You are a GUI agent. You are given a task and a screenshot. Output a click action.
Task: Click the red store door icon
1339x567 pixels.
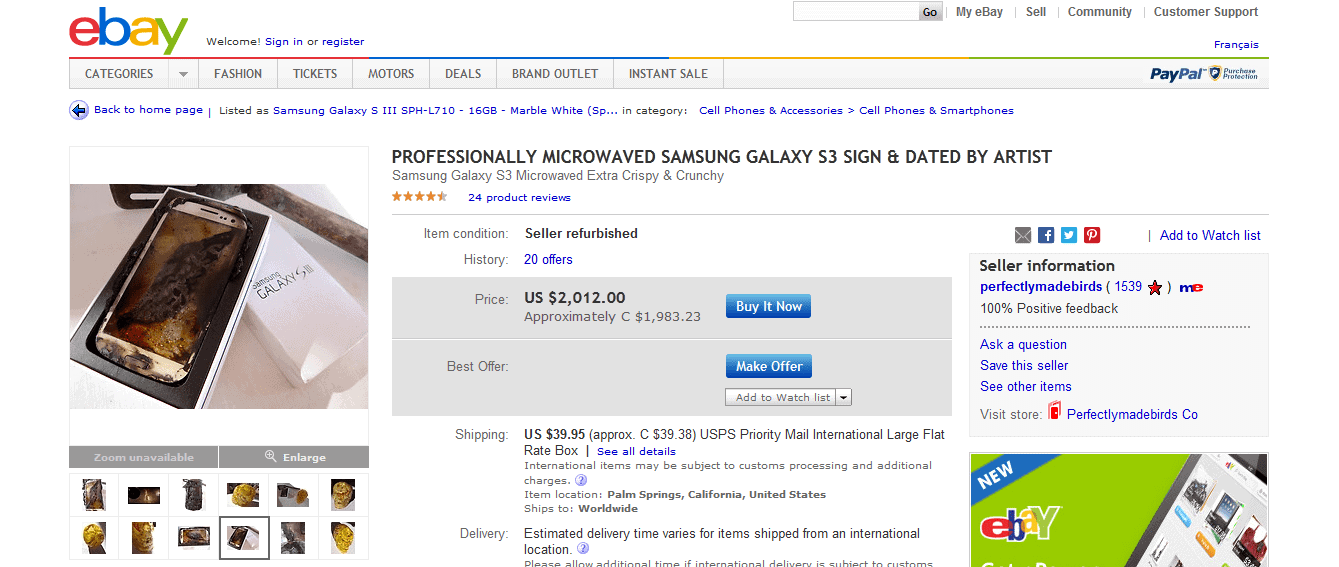1054,412
